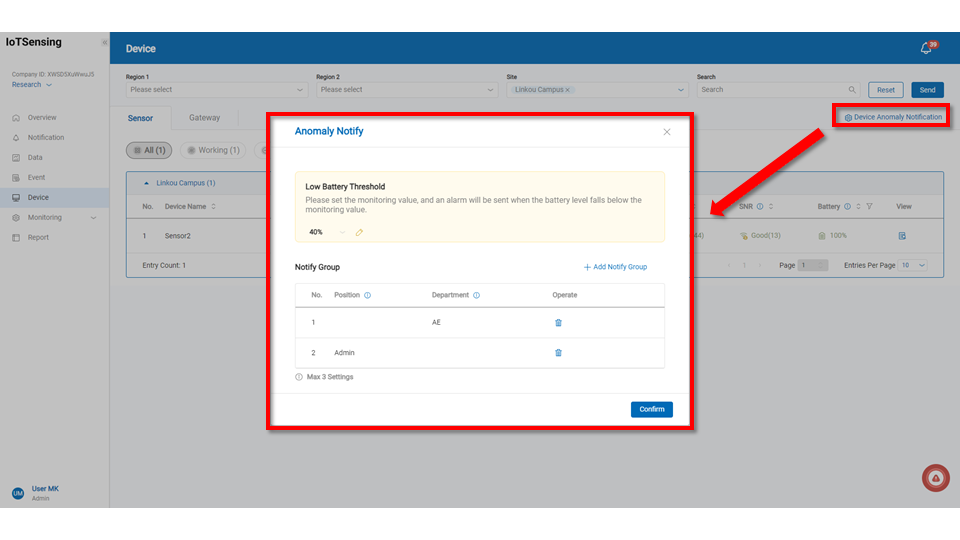
Task: Open Notification in the sidebar menu
Action: coord(45,138)
